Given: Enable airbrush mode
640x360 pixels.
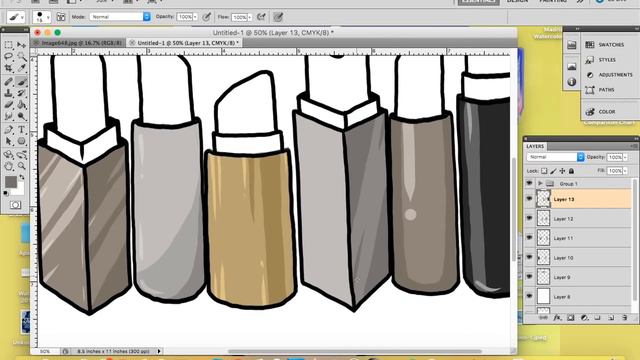Looking at the screenshot, I should coord(261,17).
